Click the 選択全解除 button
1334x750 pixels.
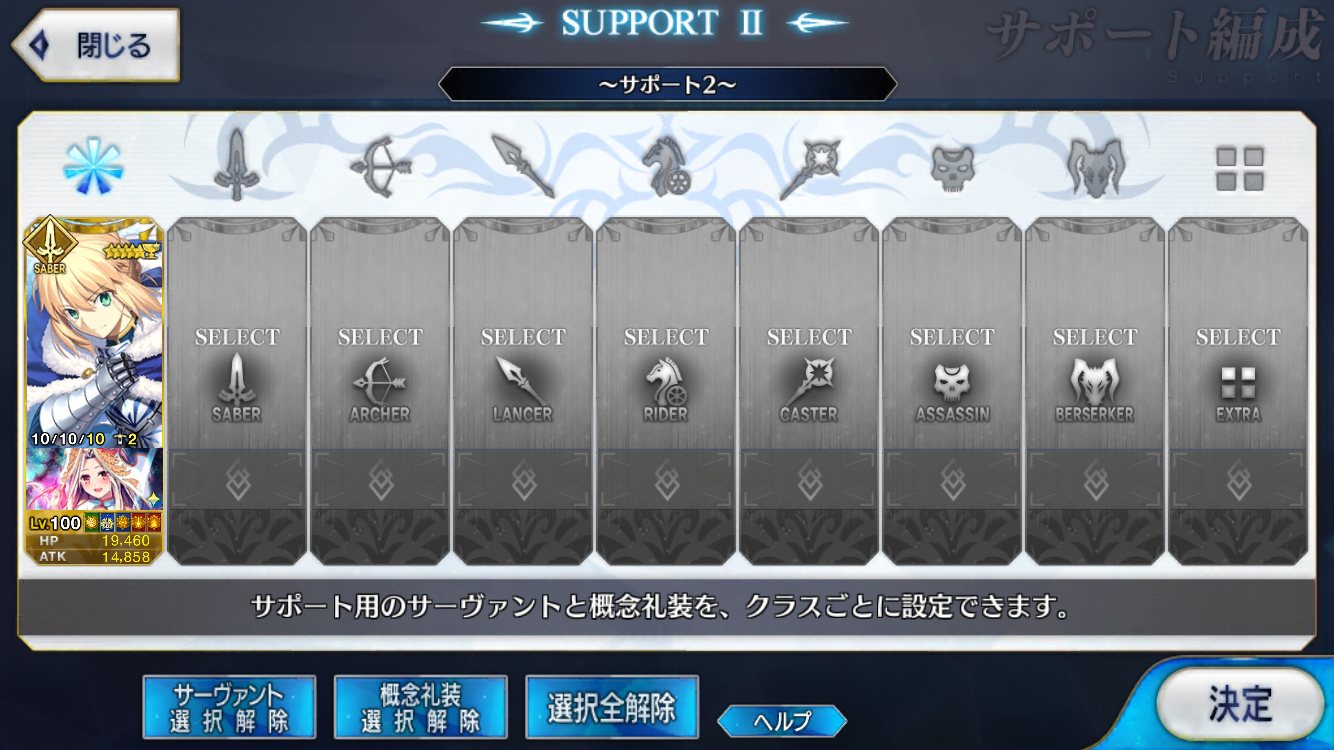611,708
